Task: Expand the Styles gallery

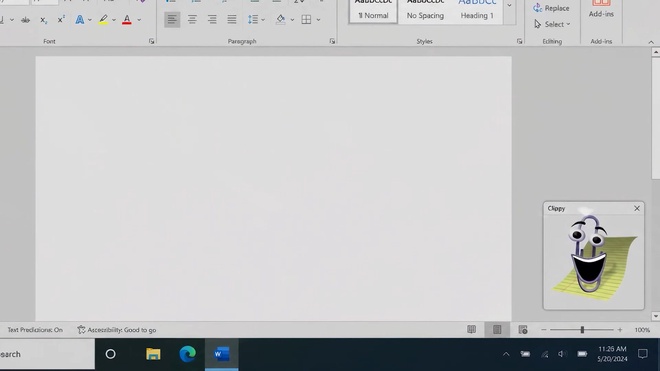Action: point(509,5)
